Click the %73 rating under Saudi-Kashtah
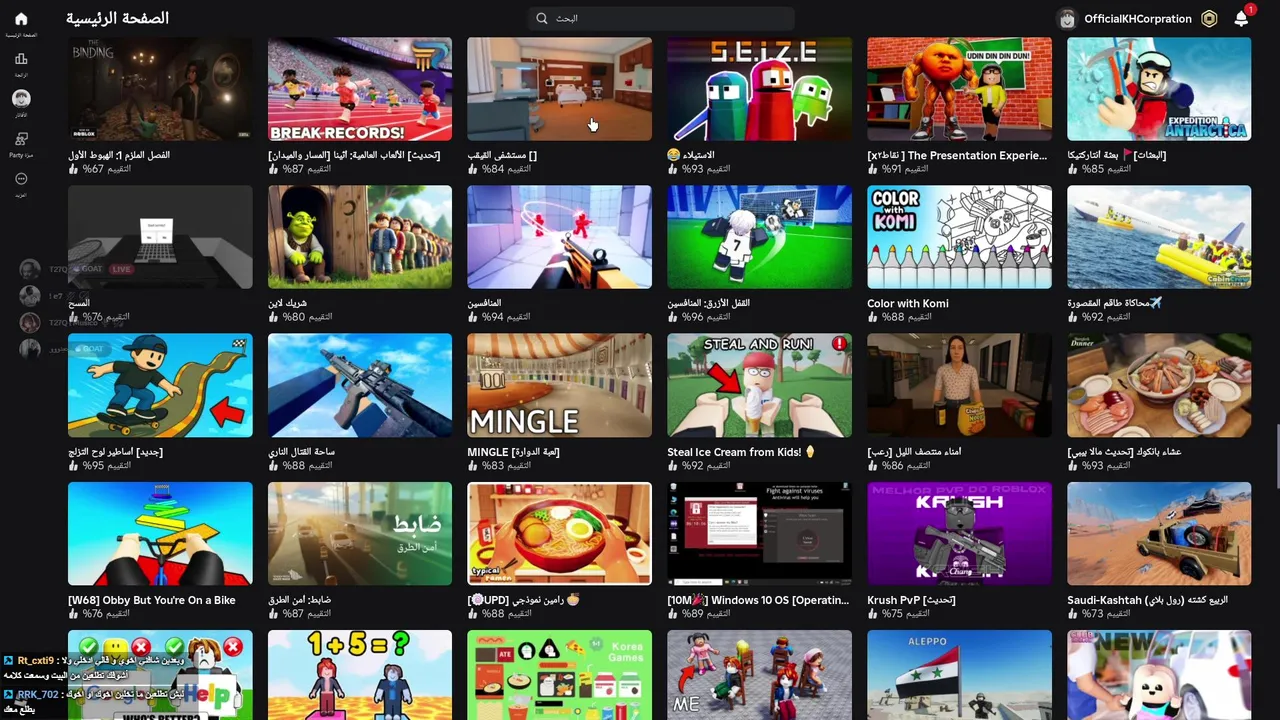Screen dimensions: 1280x720 click(x=1093, y=614)
